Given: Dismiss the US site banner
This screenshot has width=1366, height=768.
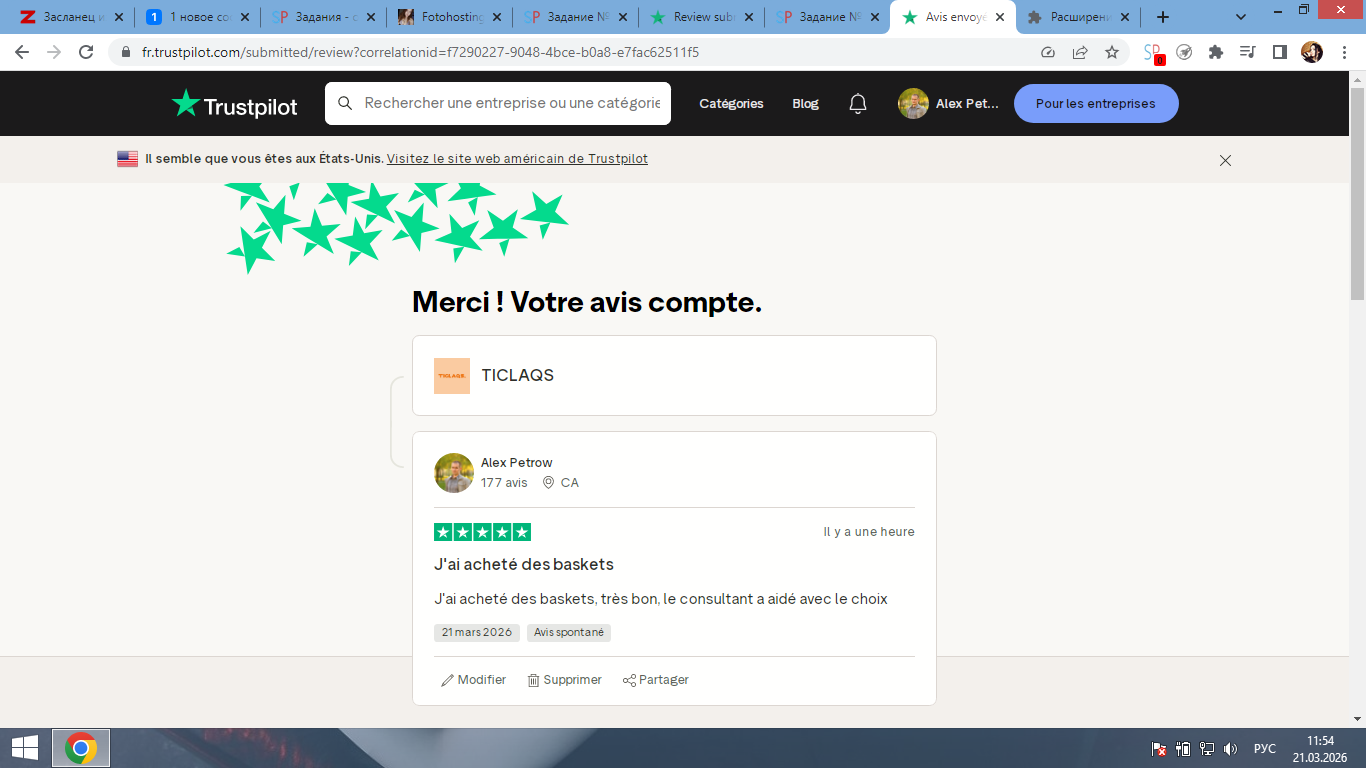Looking at the screenshot, I should [x=1225, y=160].
